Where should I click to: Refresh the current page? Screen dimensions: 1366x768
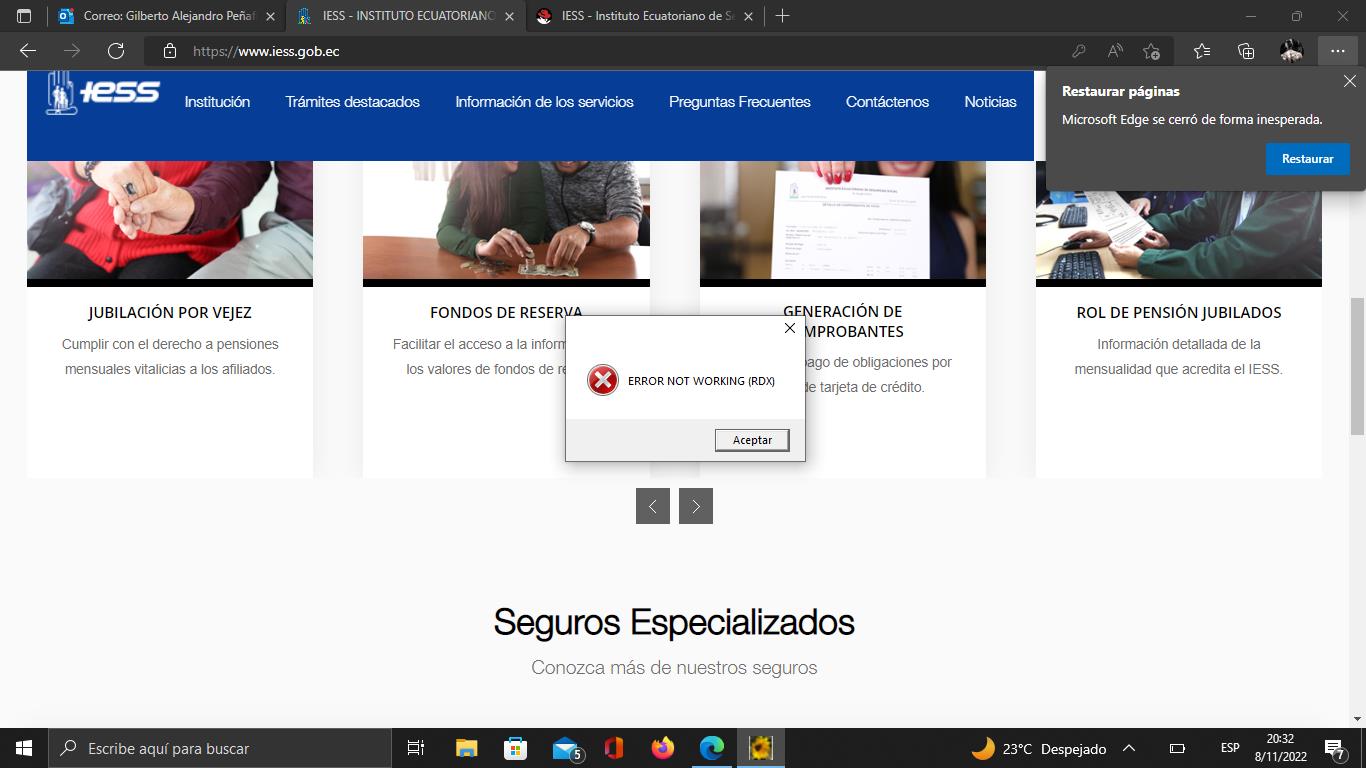(x=116, y=51)
